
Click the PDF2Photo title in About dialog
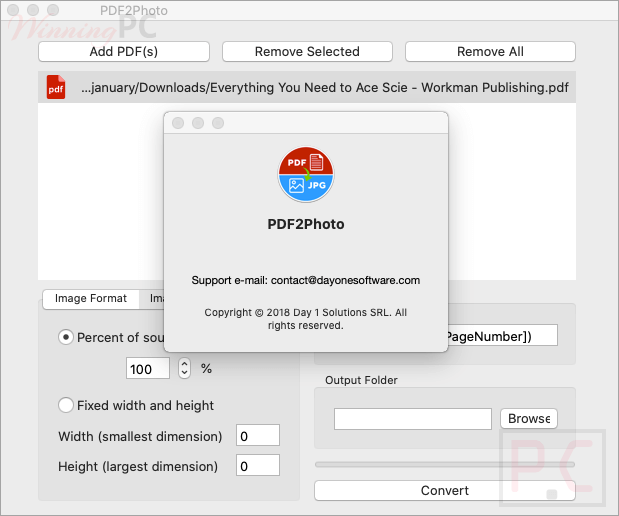click(306, 224)
